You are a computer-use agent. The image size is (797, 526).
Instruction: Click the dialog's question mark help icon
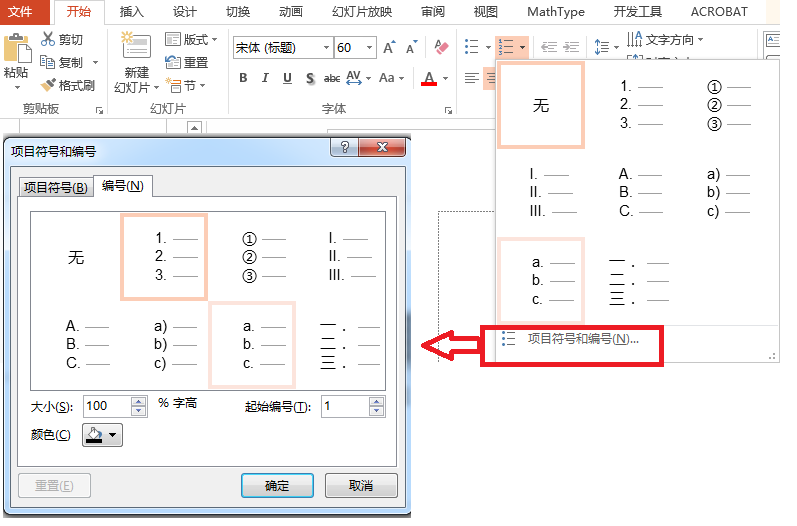click(344, 147)
